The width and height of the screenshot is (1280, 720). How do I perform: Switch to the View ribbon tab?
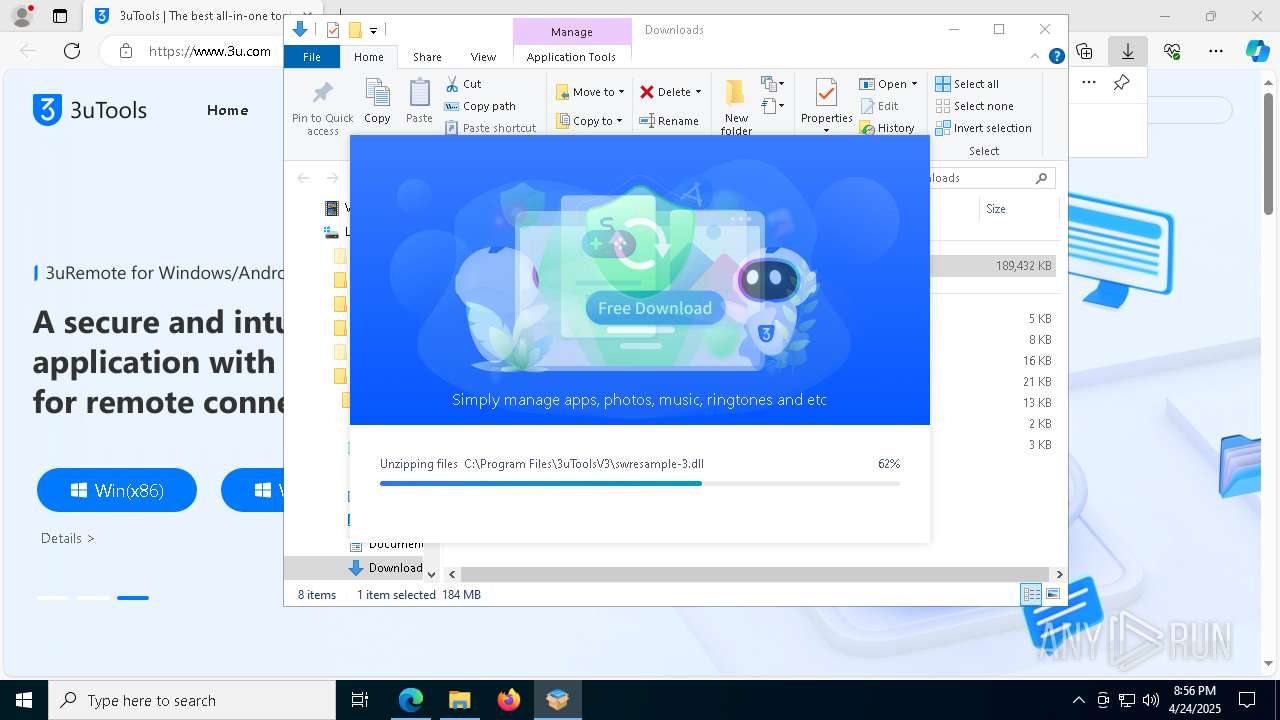tap(483, 57)
